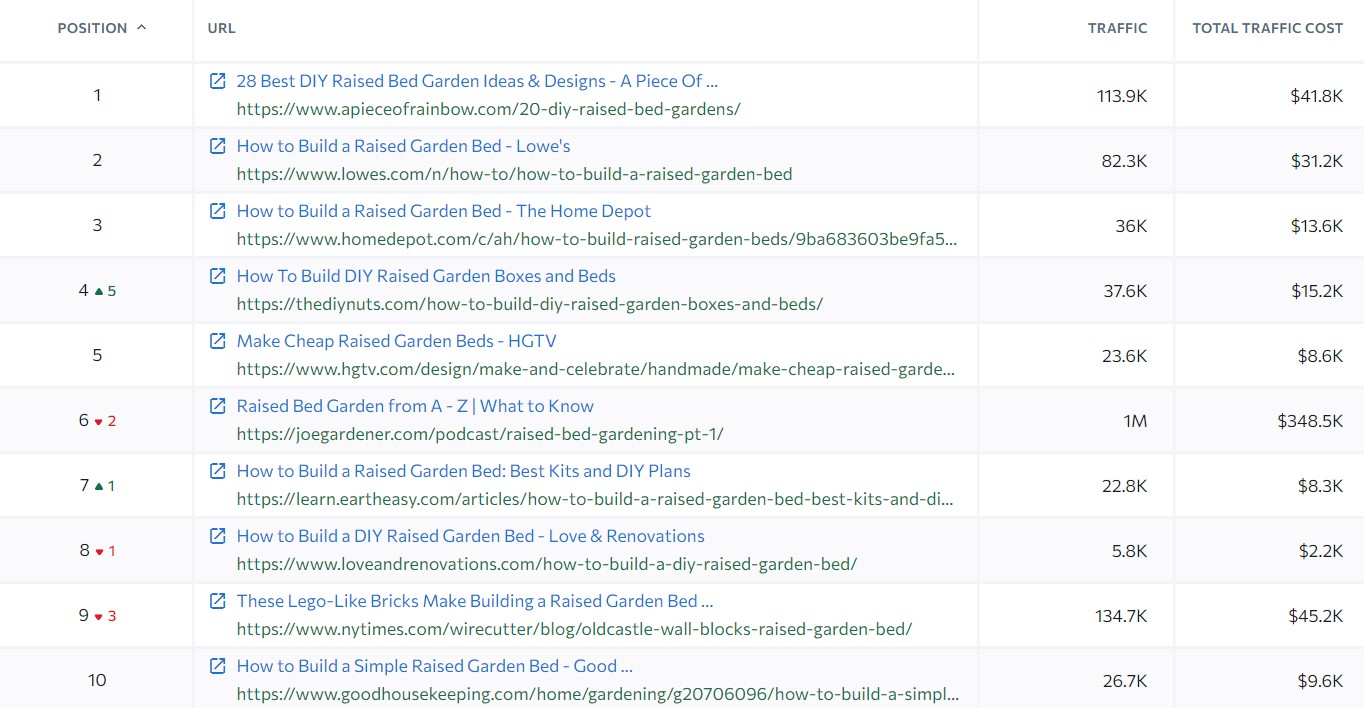Viewport: 1364px width, 708px height.
Task: Open "How to Build a Raised Garden Bed - Lowe's" link
Action: pos(403,146)
